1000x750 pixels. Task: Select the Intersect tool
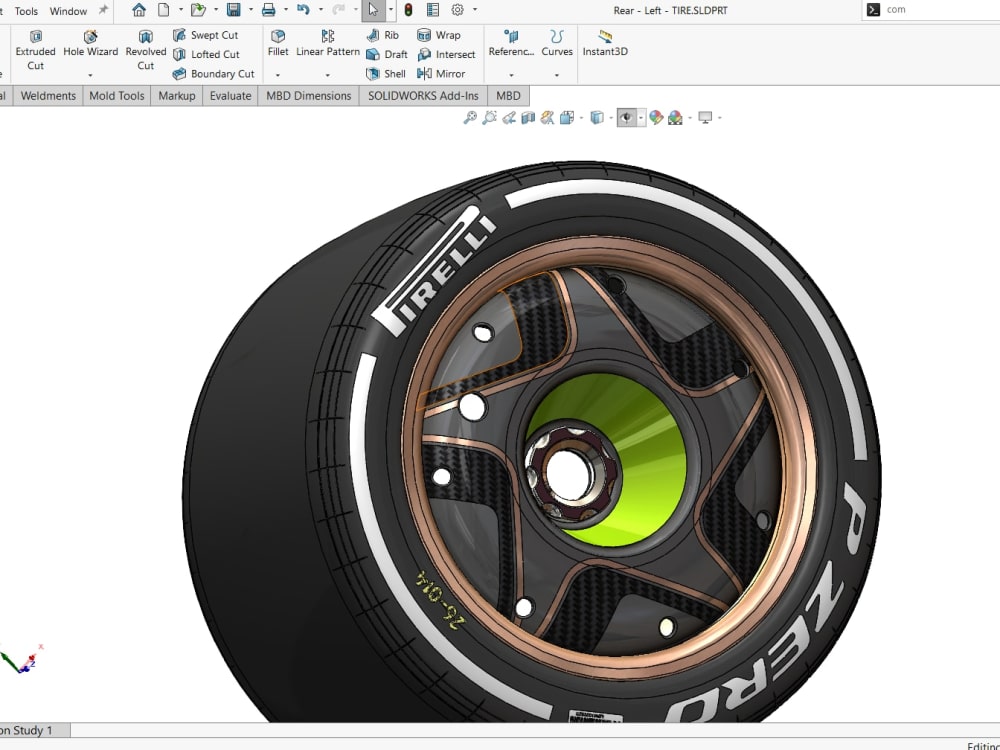tap(446, 55)
